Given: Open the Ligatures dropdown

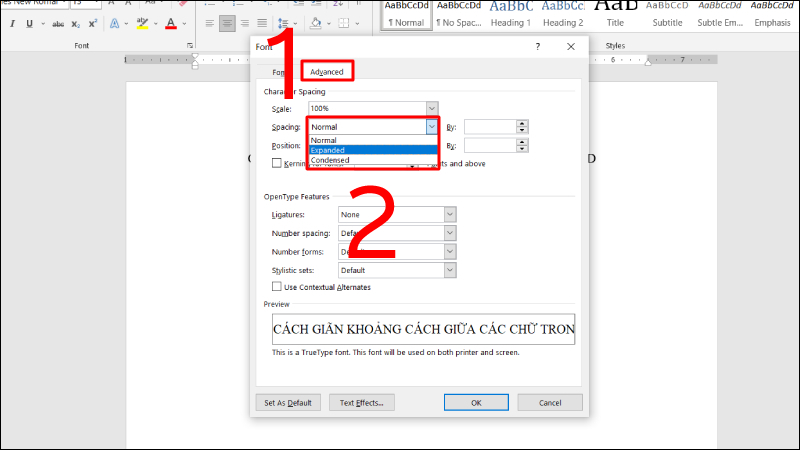Looking at the screenshot, I should pyautogui.click(x=449, y=214).
